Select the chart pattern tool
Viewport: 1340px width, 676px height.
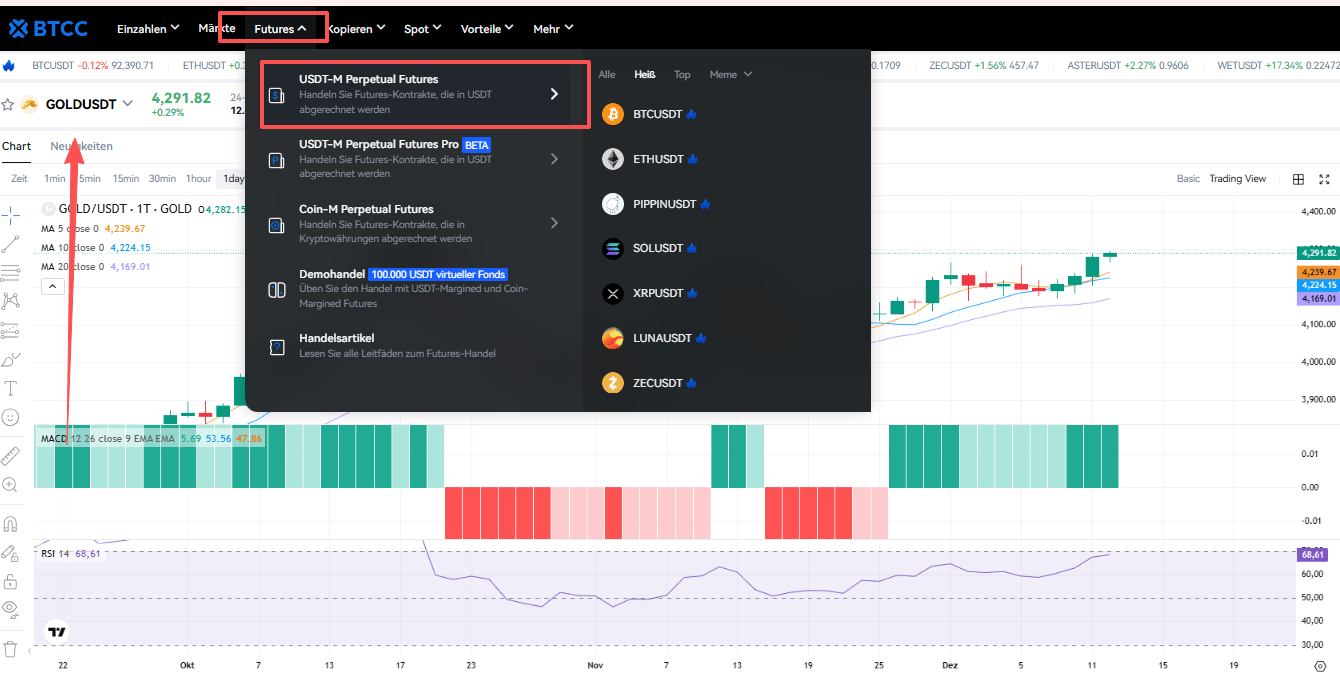pos(11,300)
